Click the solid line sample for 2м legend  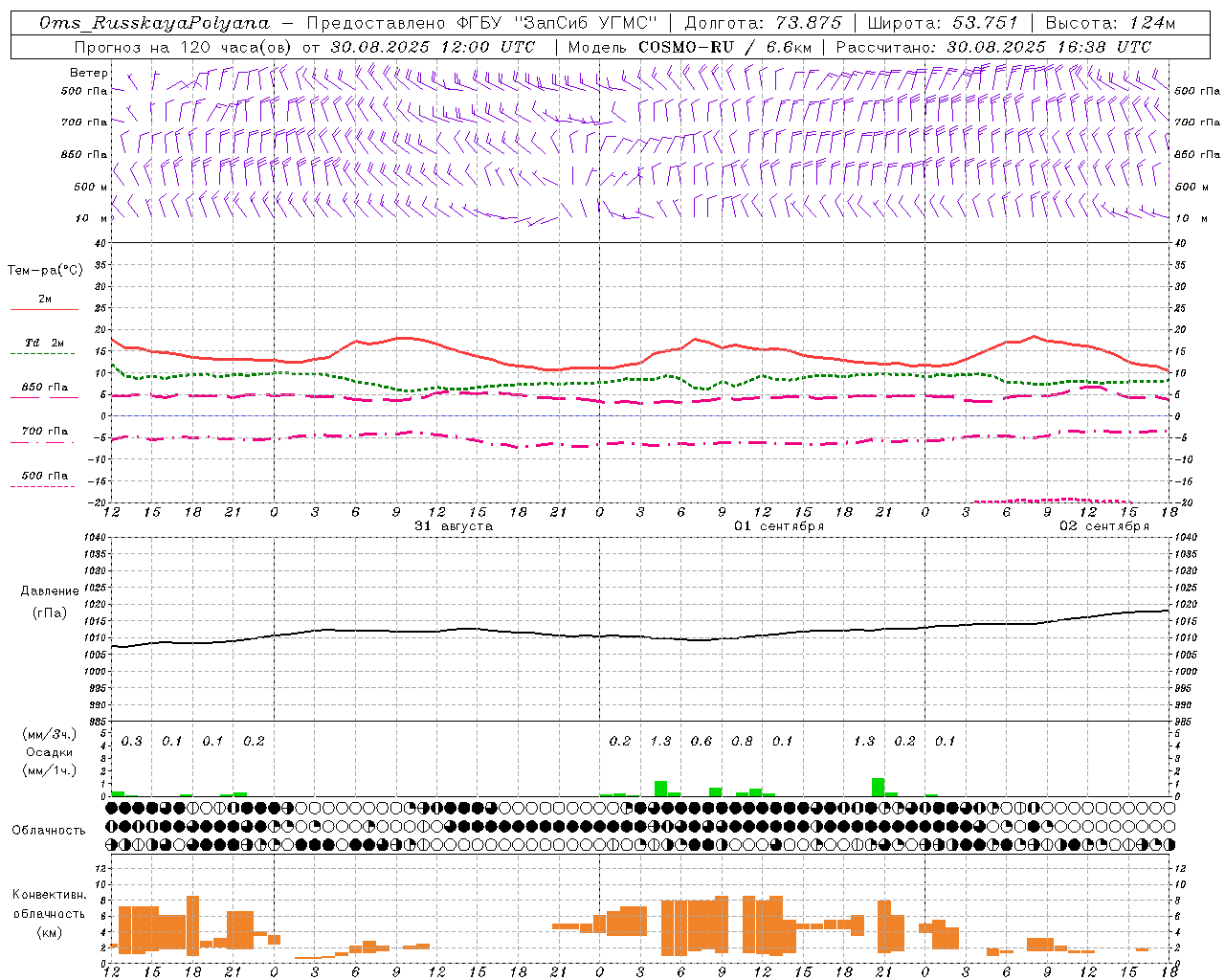coord(44,309)
